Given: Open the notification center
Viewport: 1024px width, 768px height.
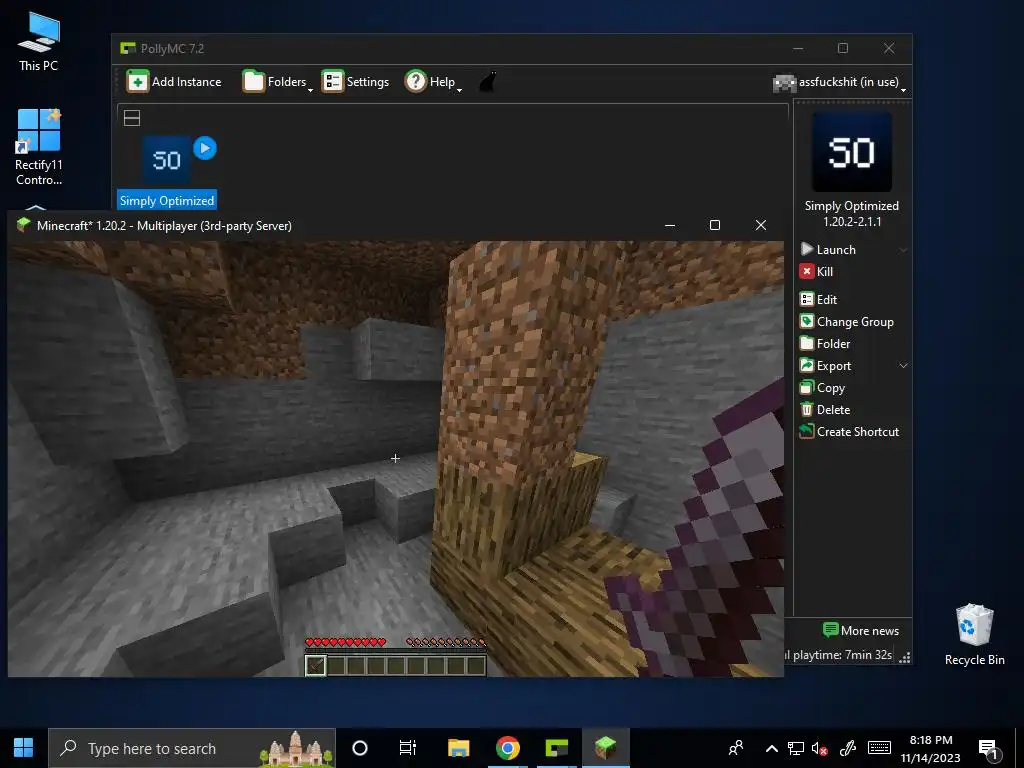Looking at the screenshot, I should pyautogui.click(x=988, y=749).
